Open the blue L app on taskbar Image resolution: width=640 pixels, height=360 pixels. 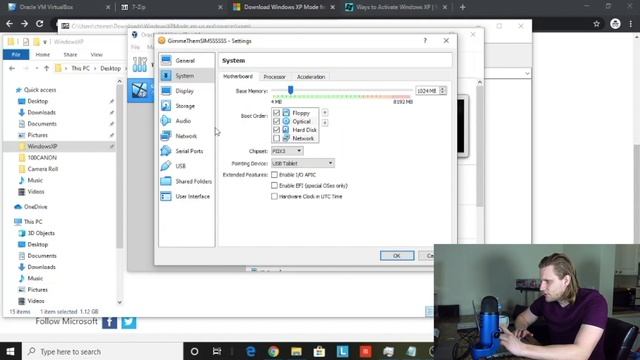(342, 351)
